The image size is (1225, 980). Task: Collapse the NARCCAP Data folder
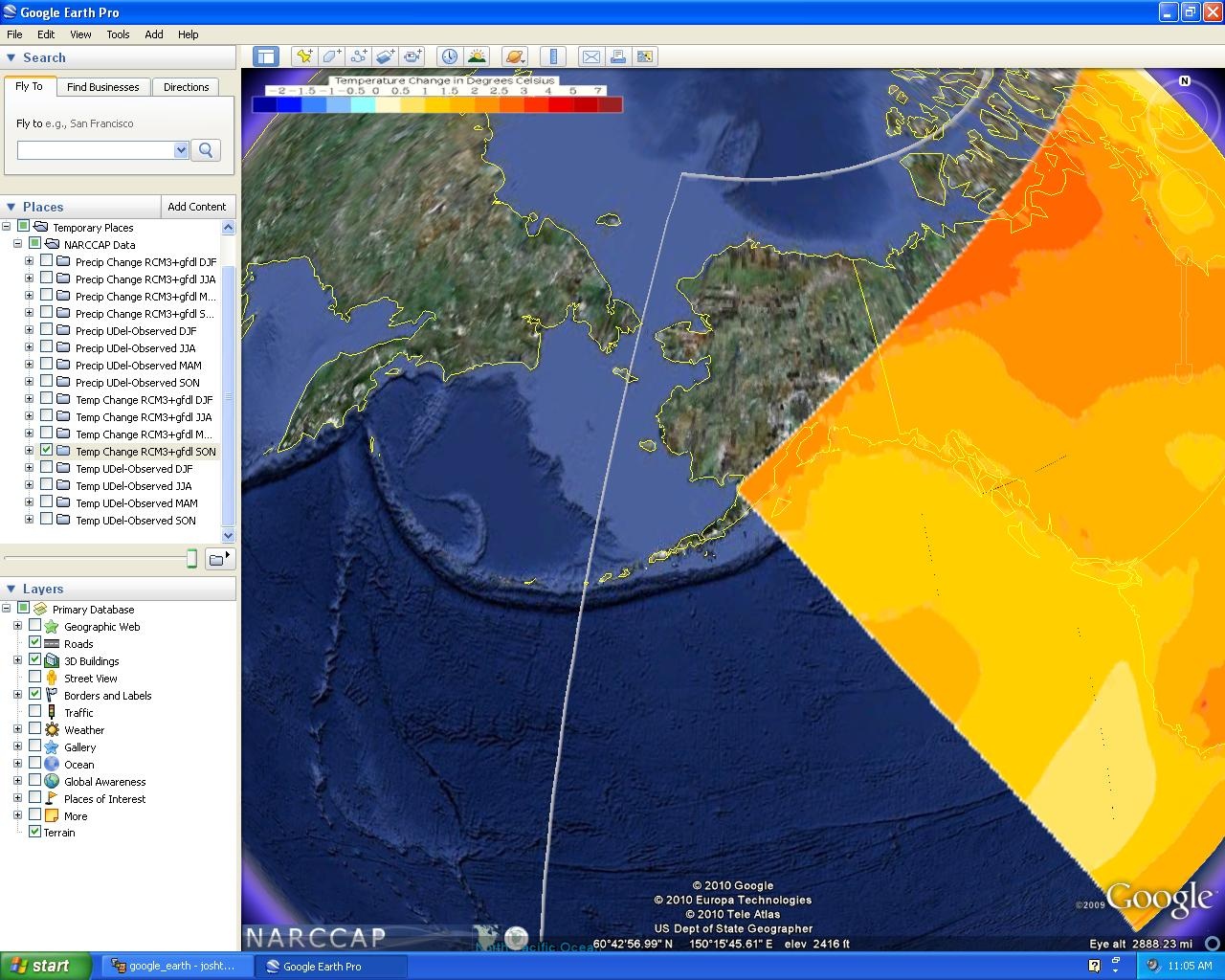[17, 244]
